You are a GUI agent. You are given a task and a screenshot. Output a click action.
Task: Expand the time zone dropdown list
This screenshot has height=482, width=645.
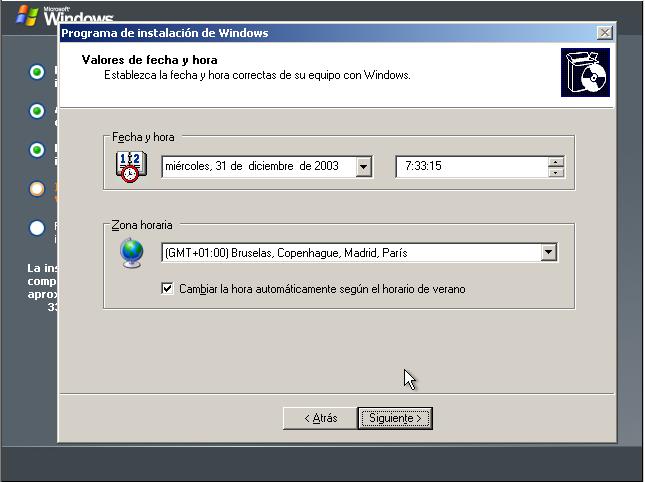click(548, 253)
